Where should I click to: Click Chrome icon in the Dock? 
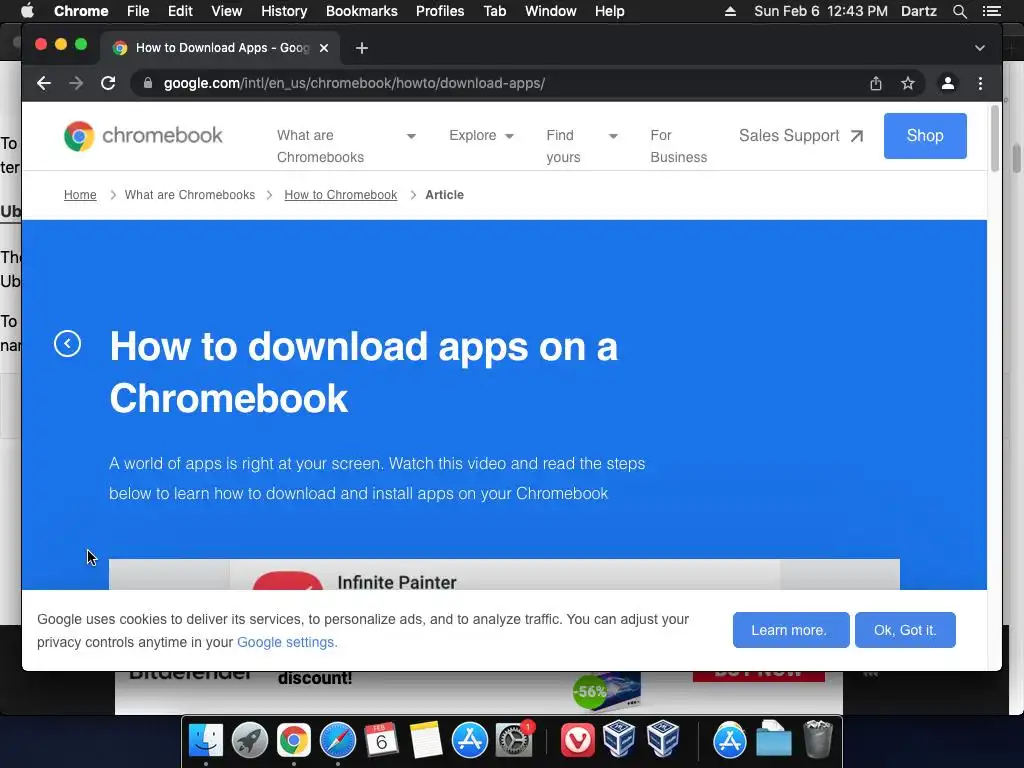293,741
